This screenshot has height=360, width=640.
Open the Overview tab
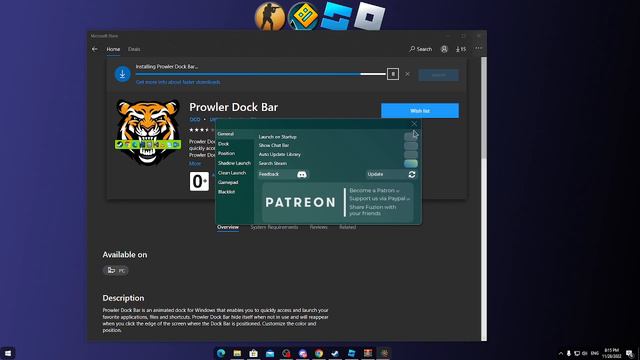pyautogui.click(x=228, y=227)
